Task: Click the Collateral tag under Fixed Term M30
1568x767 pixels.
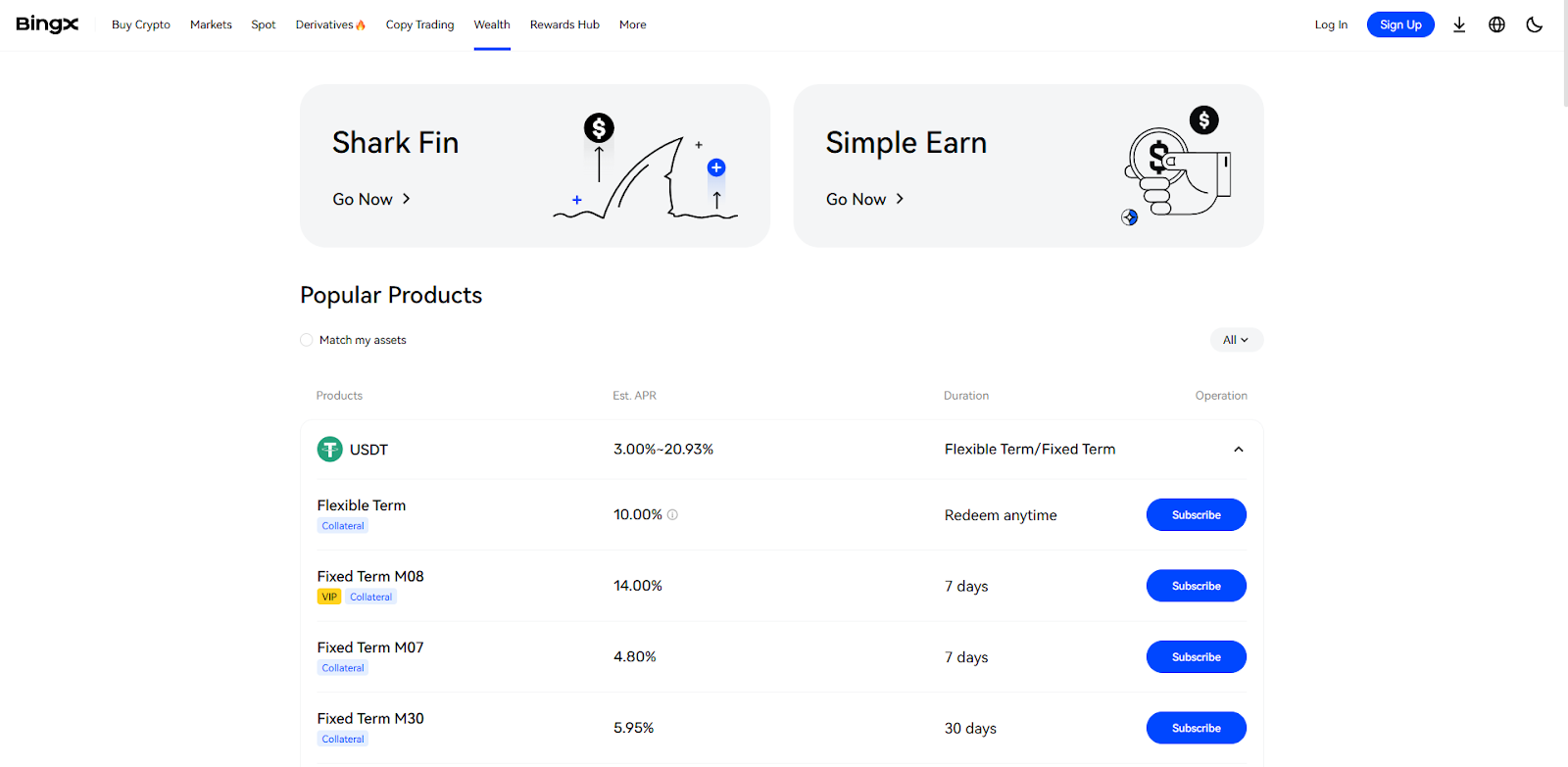Action: point(343,740)
